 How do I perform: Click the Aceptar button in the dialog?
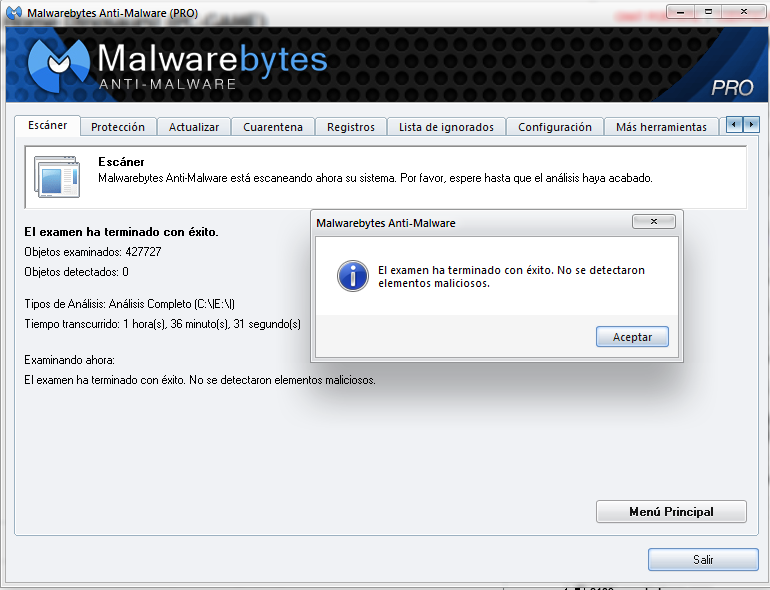click(632, 337)
